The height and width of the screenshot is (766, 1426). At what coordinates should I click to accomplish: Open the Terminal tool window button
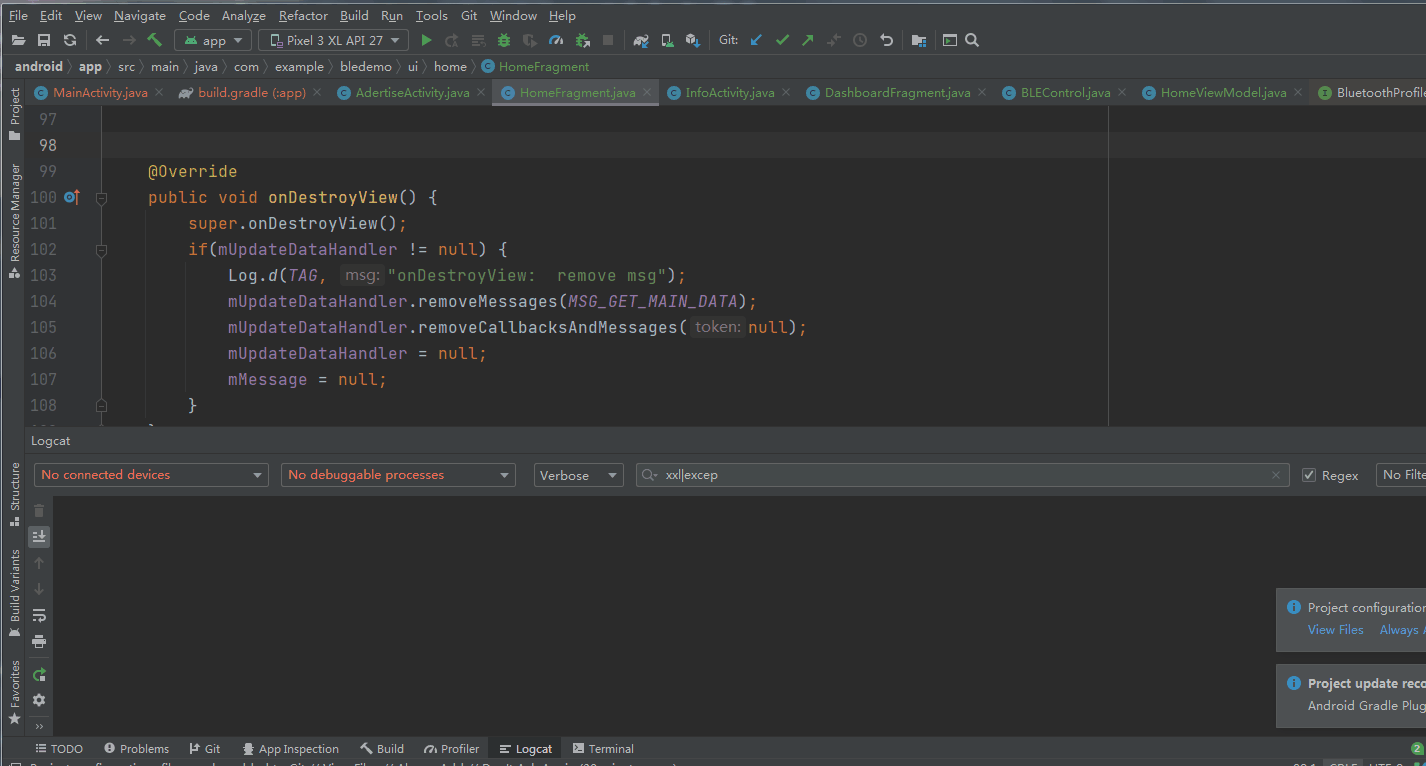603,749
